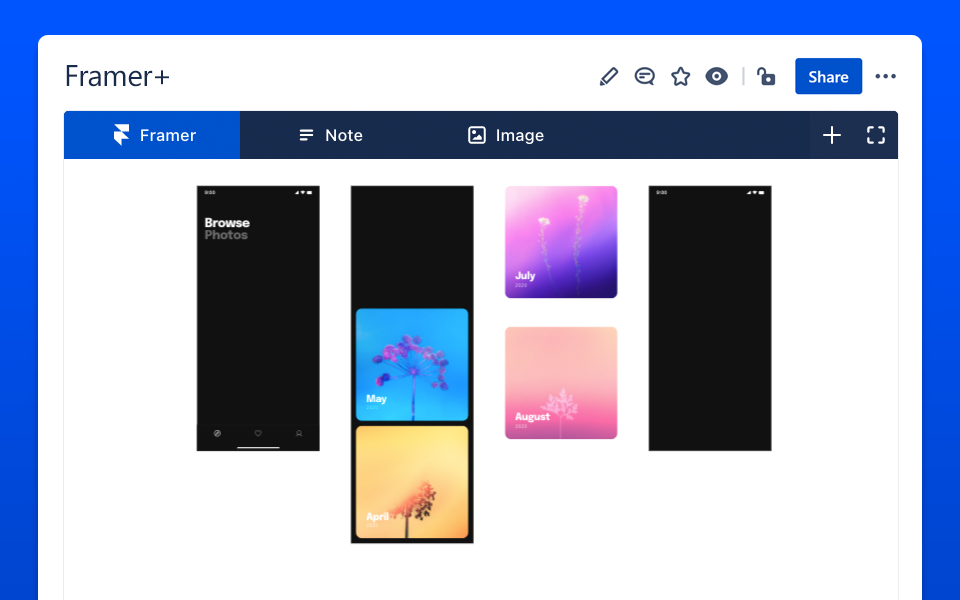
Task: Star this page as favorite
Action: tap(680, 77)
